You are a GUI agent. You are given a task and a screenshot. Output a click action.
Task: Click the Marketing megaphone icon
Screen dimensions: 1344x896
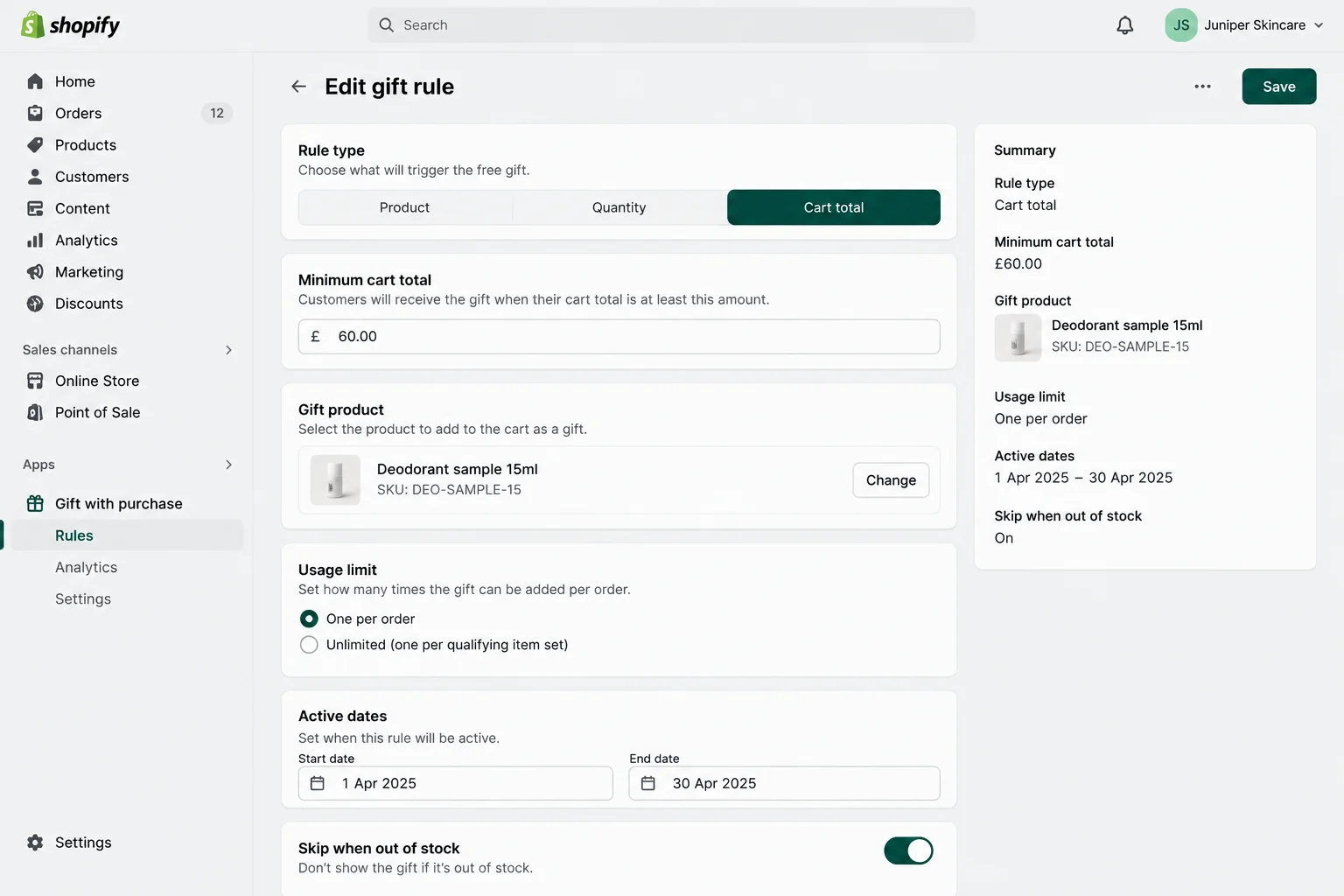pos(35,272)
